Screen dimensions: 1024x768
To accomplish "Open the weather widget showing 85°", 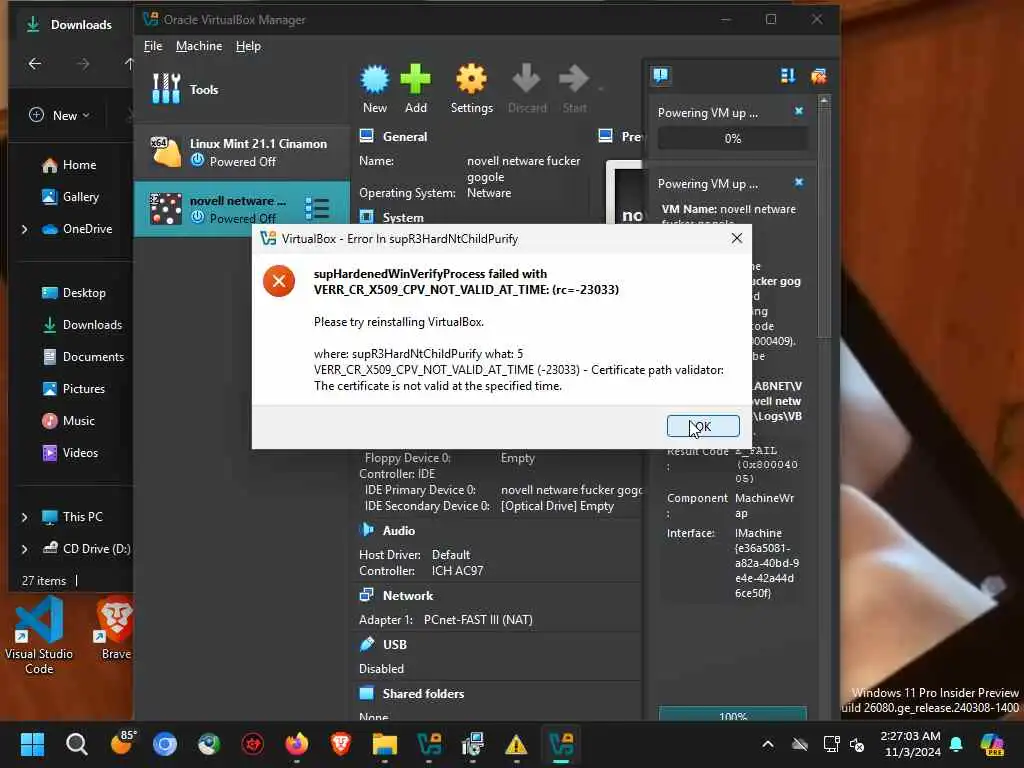I will [x=121, y=743].
